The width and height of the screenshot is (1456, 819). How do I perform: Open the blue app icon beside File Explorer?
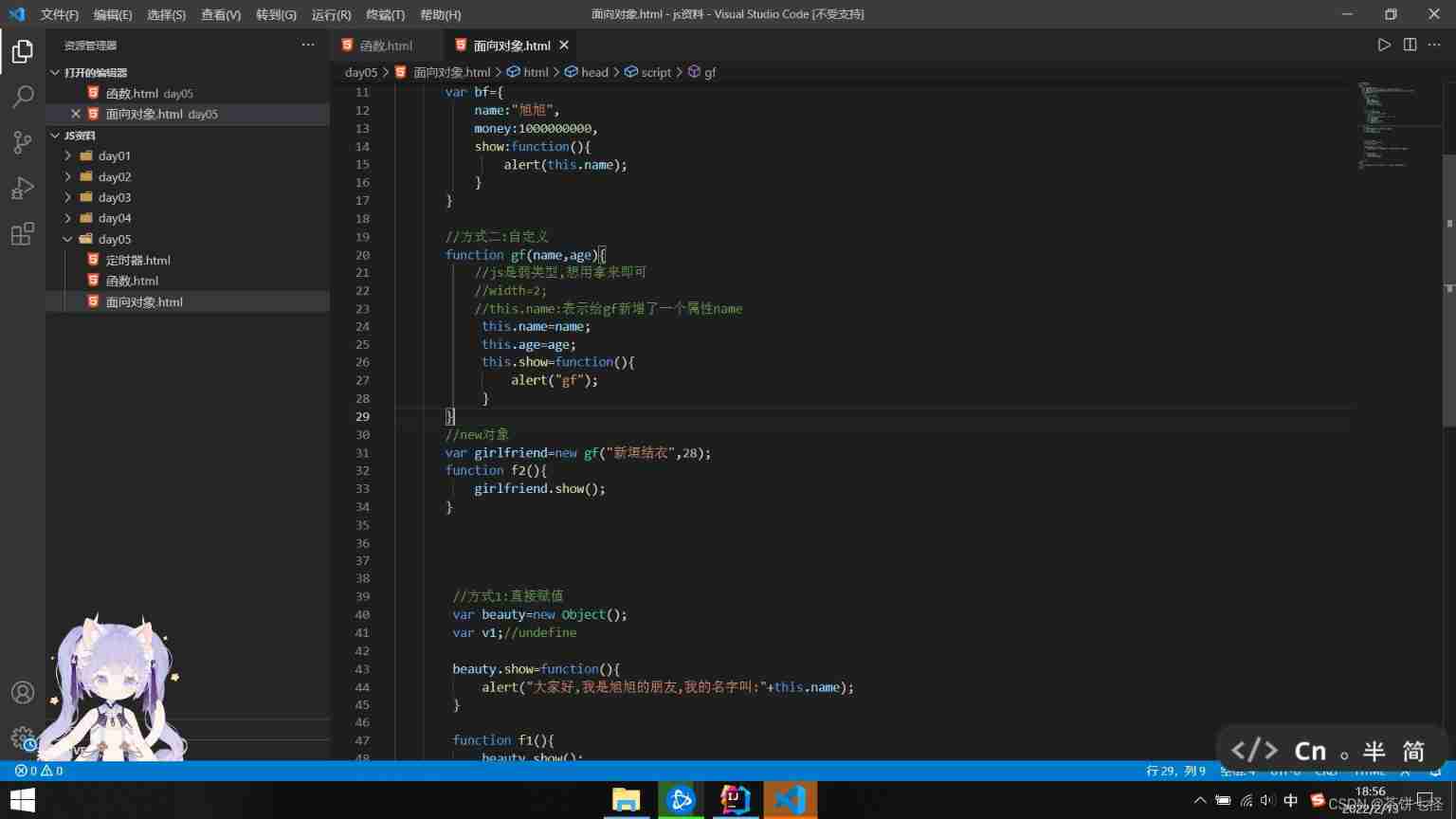pyautogui.click(x=681, y=800)
